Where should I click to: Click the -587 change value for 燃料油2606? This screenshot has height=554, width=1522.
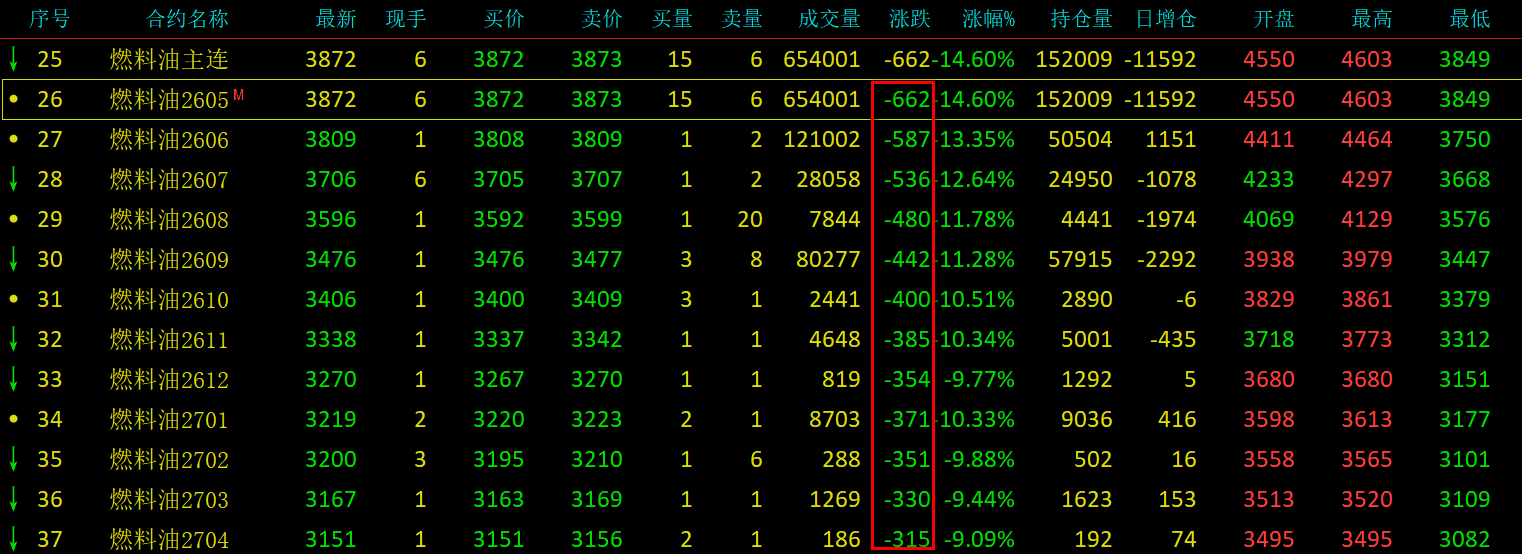click(906, 140)
